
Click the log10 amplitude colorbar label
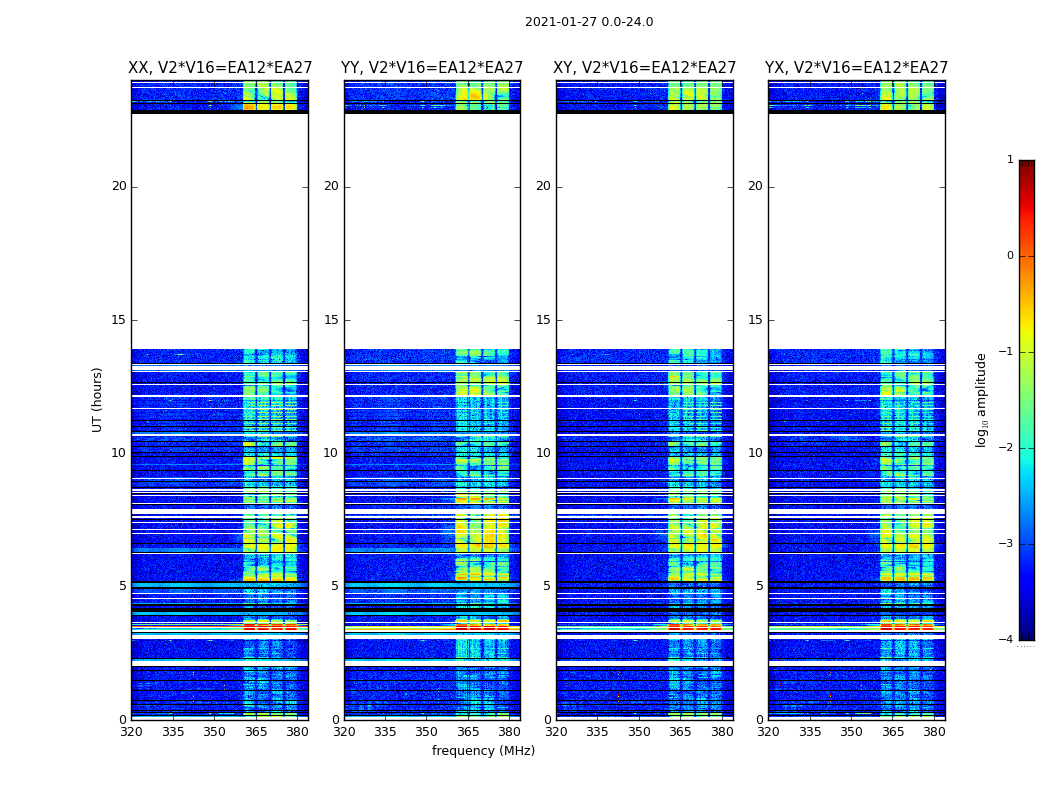coord(981,400)
